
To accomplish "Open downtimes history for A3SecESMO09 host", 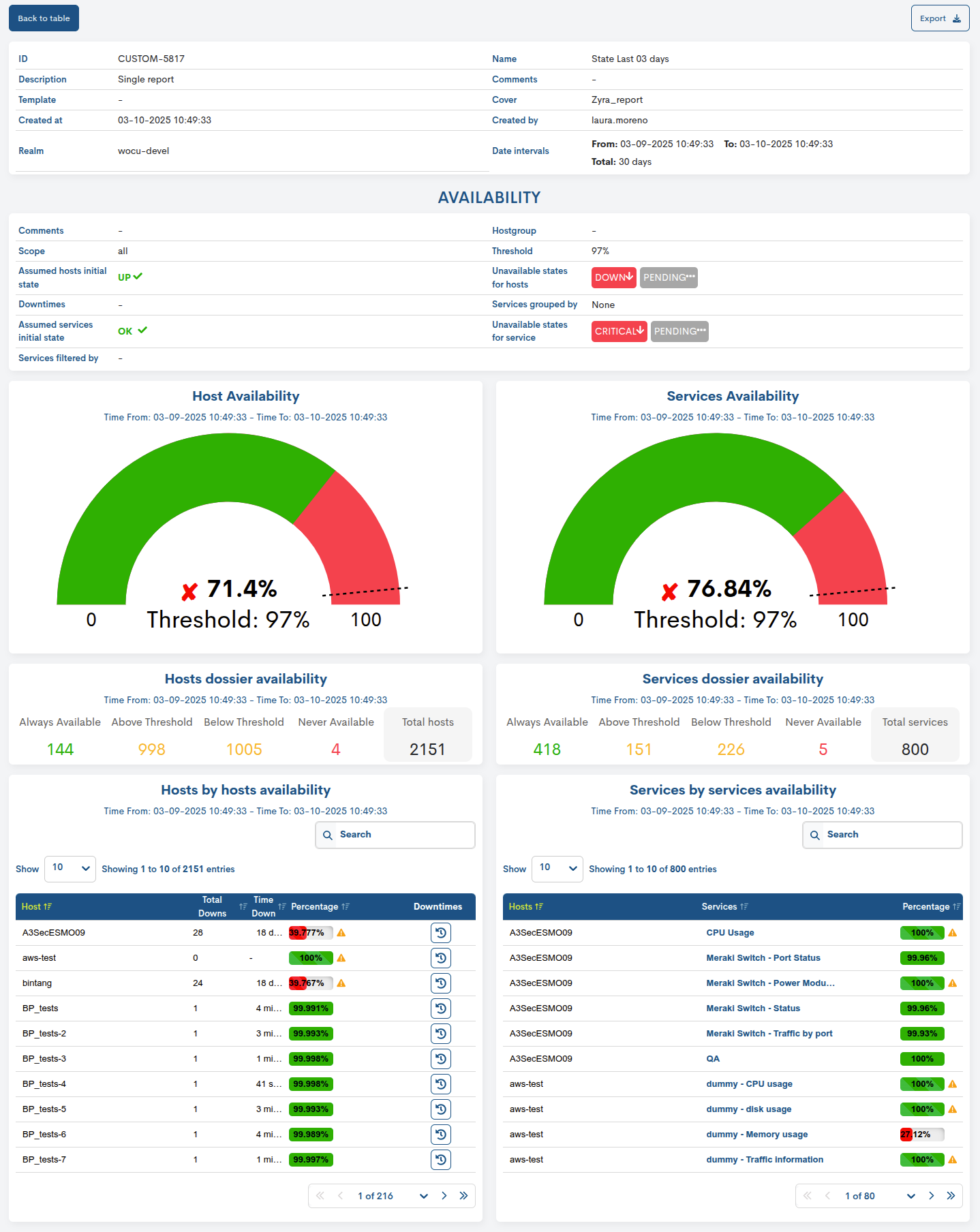I will tap(441, 933).
